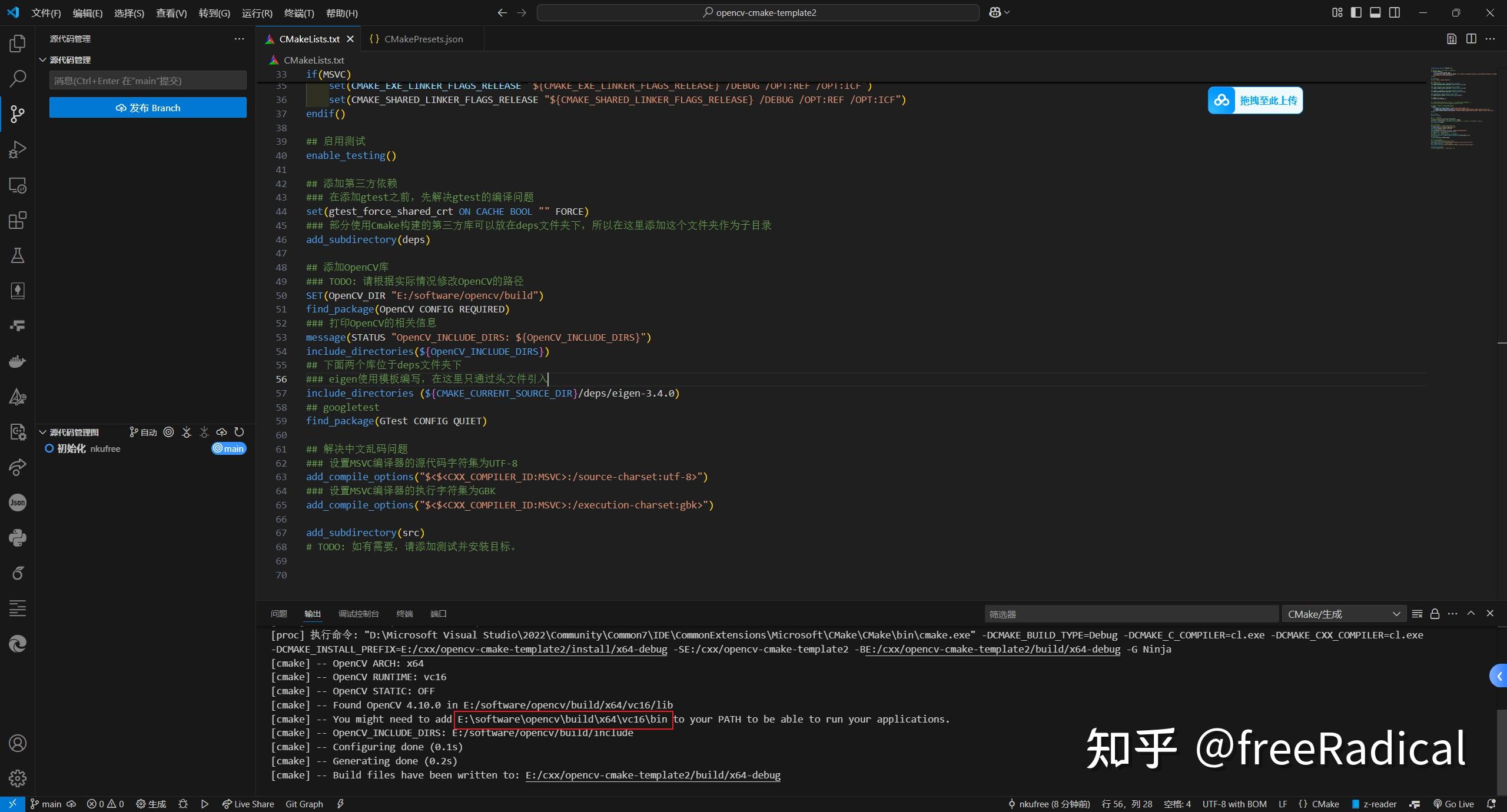
Task: Open the Testing view with the flask icon
Action: pos(17,255)
